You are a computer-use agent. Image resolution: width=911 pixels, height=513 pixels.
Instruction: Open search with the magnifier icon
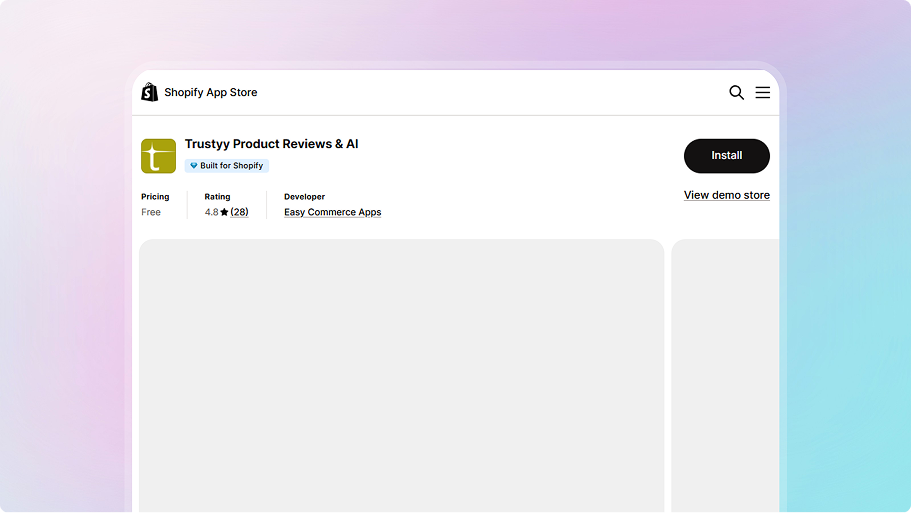tap(736, 92)
